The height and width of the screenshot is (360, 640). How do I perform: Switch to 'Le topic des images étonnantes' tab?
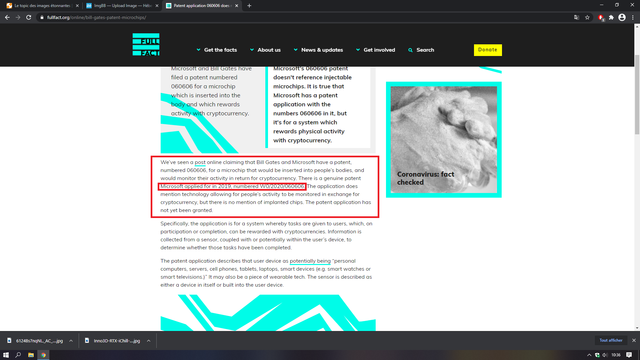click(x=42, y=6)
